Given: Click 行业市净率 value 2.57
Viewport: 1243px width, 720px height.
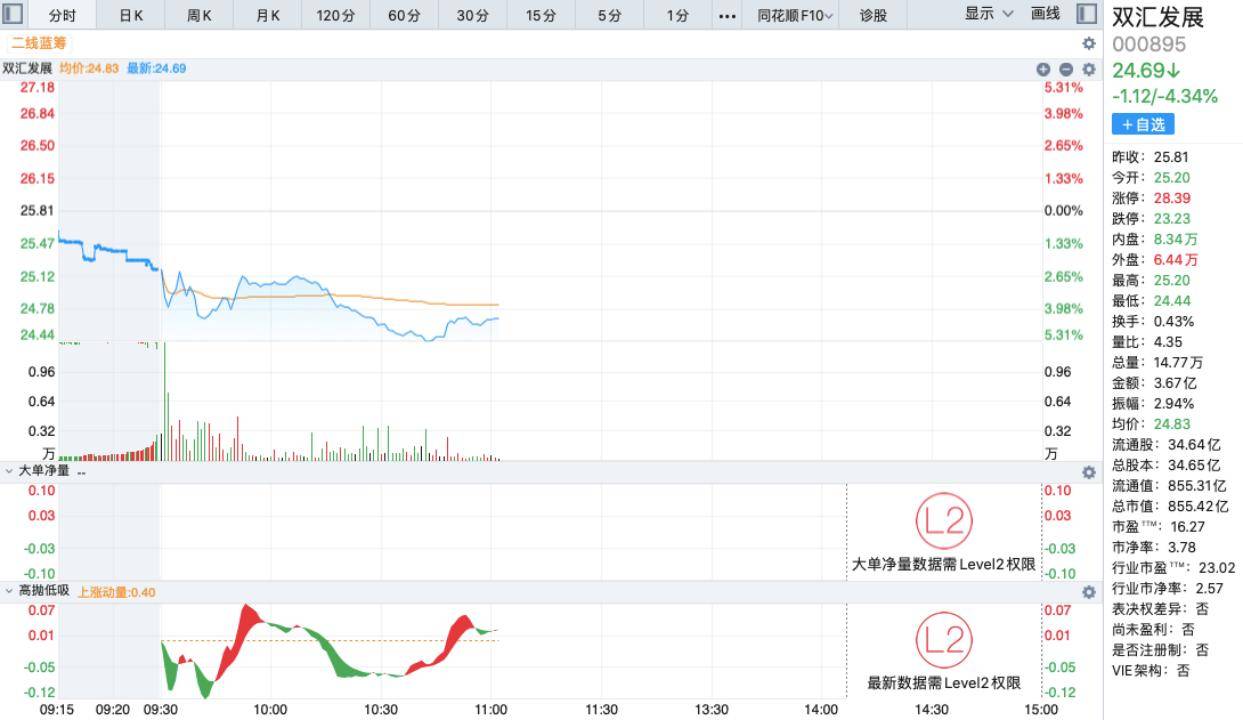Looking at the screenshot, I should point(1208,588).
